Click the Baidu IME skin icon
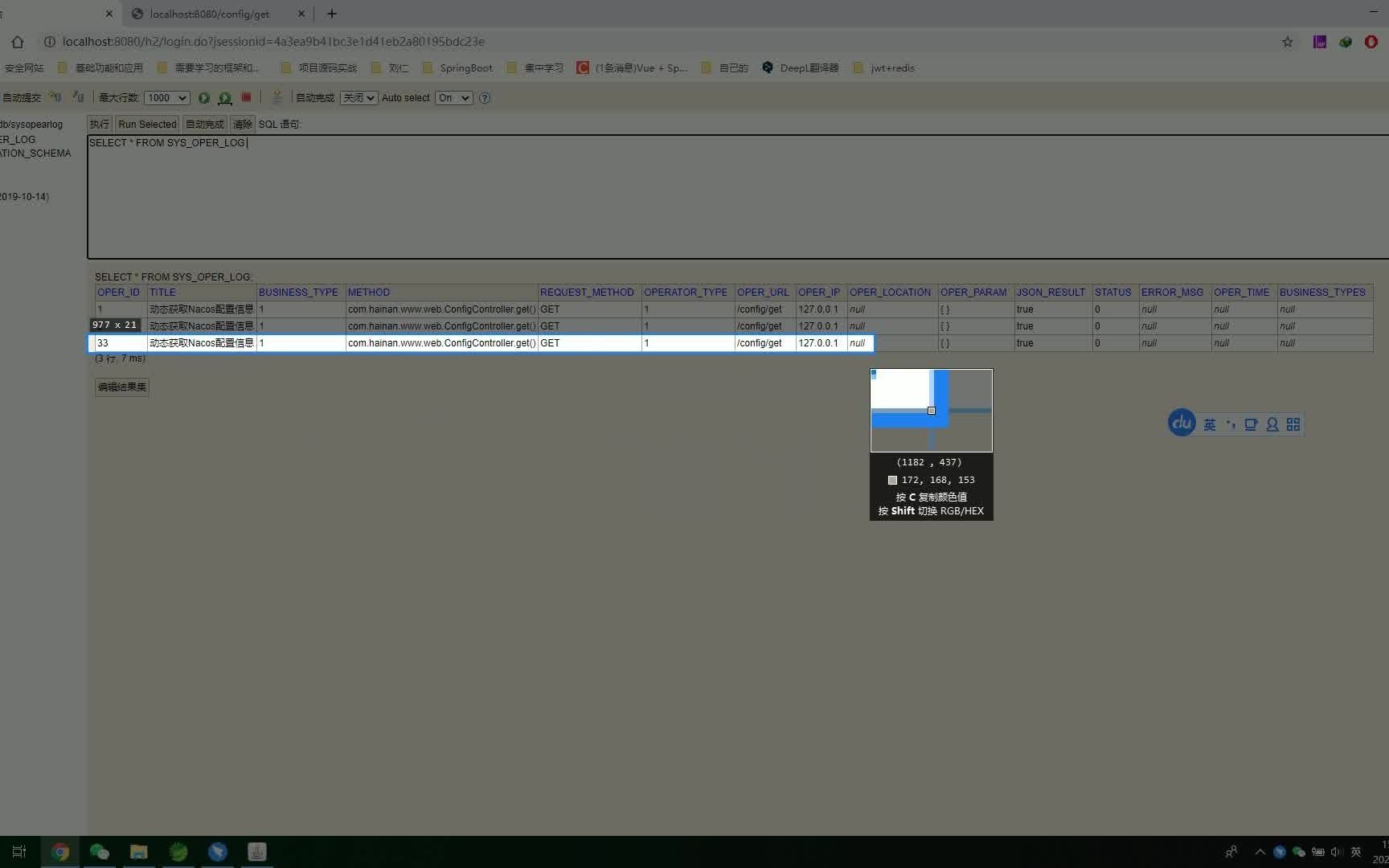Image resolution: width=1389 pixels, height=868 pixels. pos(1251,424)
